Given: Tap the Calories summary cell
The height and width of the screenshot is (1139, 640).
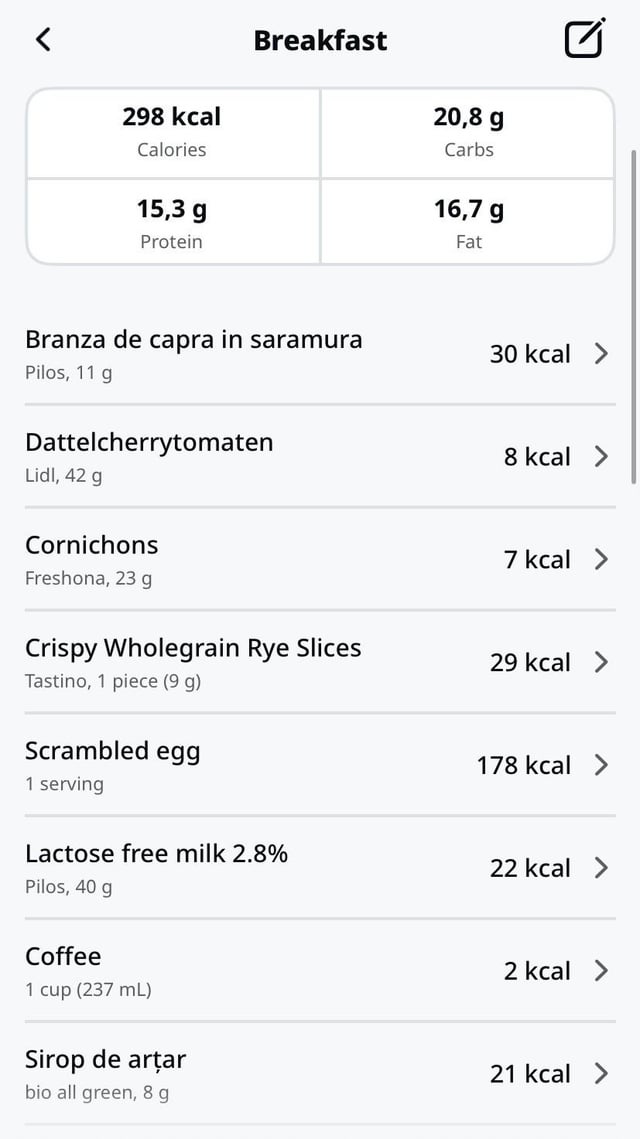Looking at the screenshot, I should [x=172, y=133].
